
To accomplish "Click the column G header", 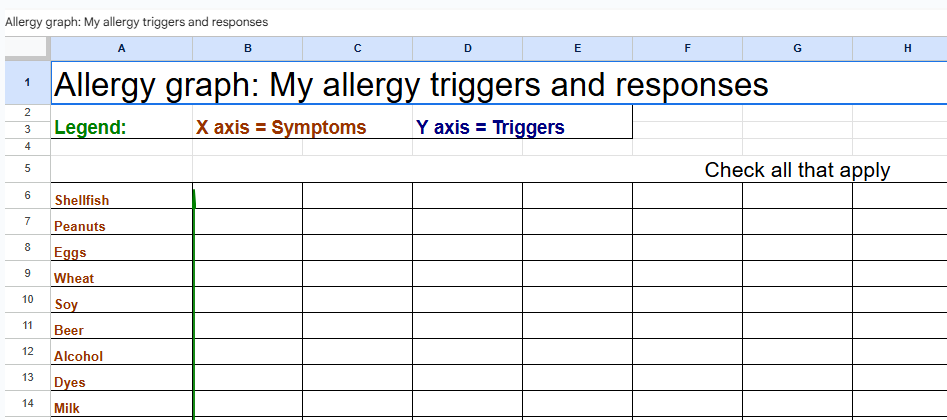I will pyautogui.click(x=797, y=48).
